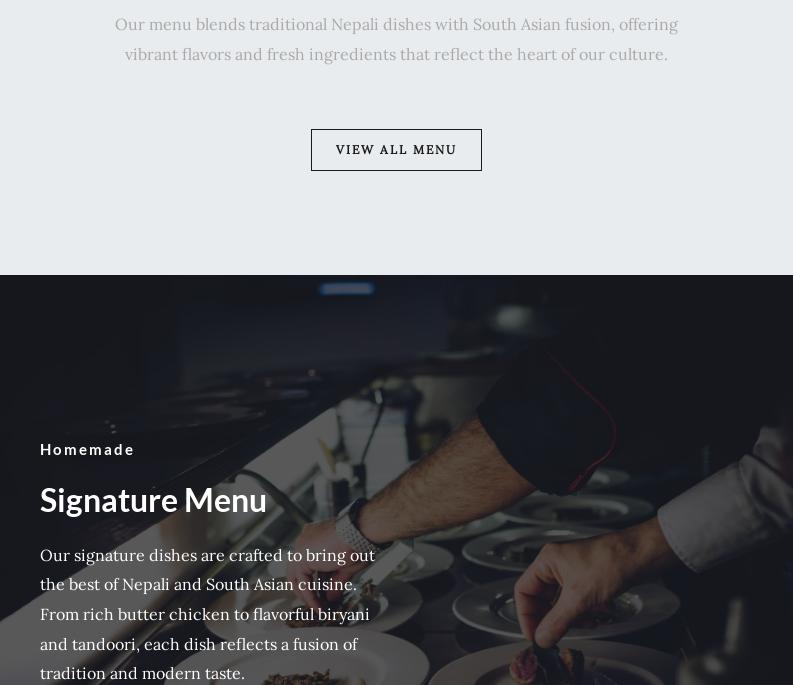Click 'Our signature dishes are crafted' text line
This screenshot has width=793, height=685.
(207, 555)
